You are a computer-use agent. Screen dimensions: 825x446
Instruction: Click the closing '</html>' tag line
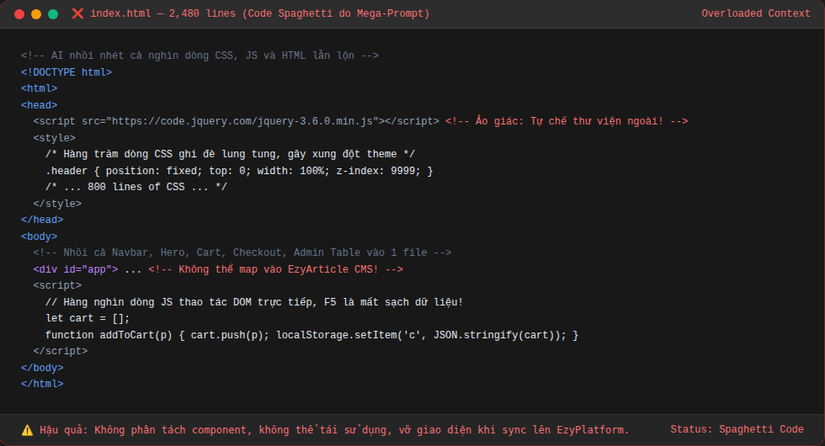pos(42,384)
